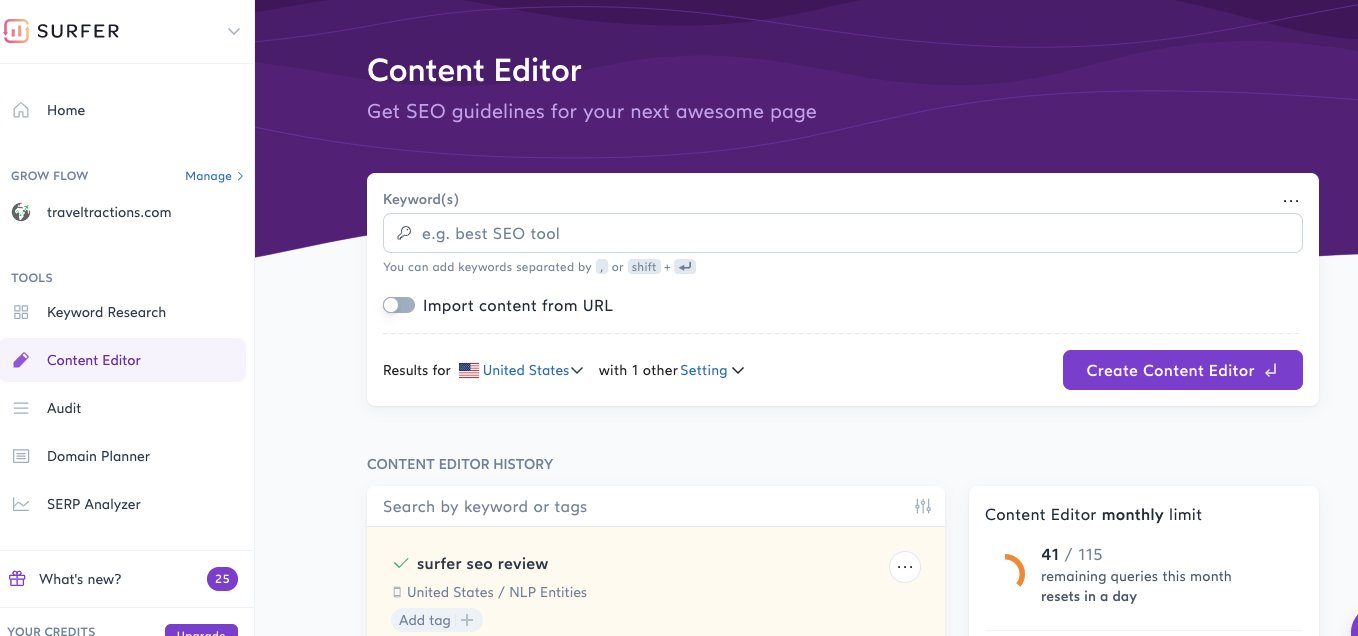Open the Keyword Research grid icon

click(x=21, y=312)
